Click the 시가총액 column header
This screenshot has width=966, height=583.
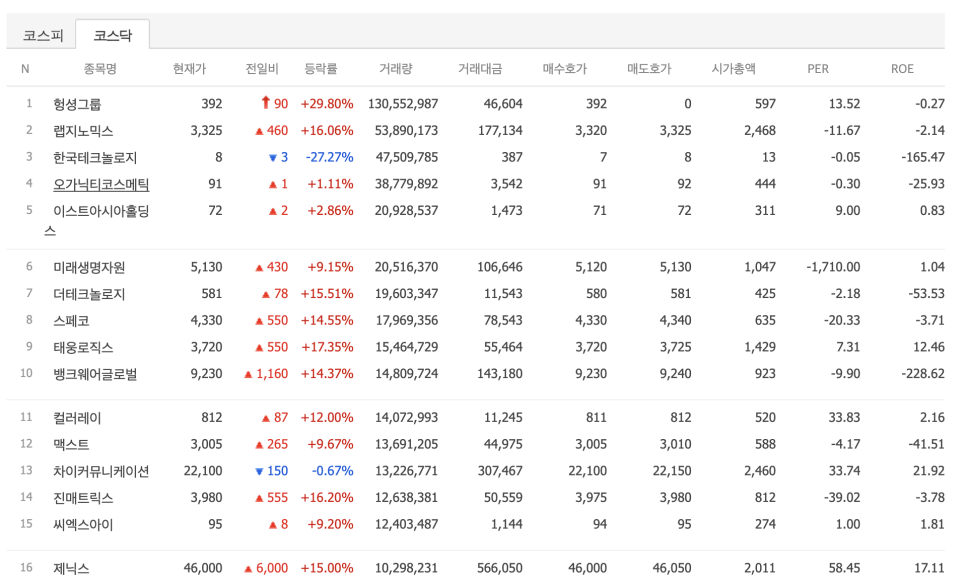733,69
